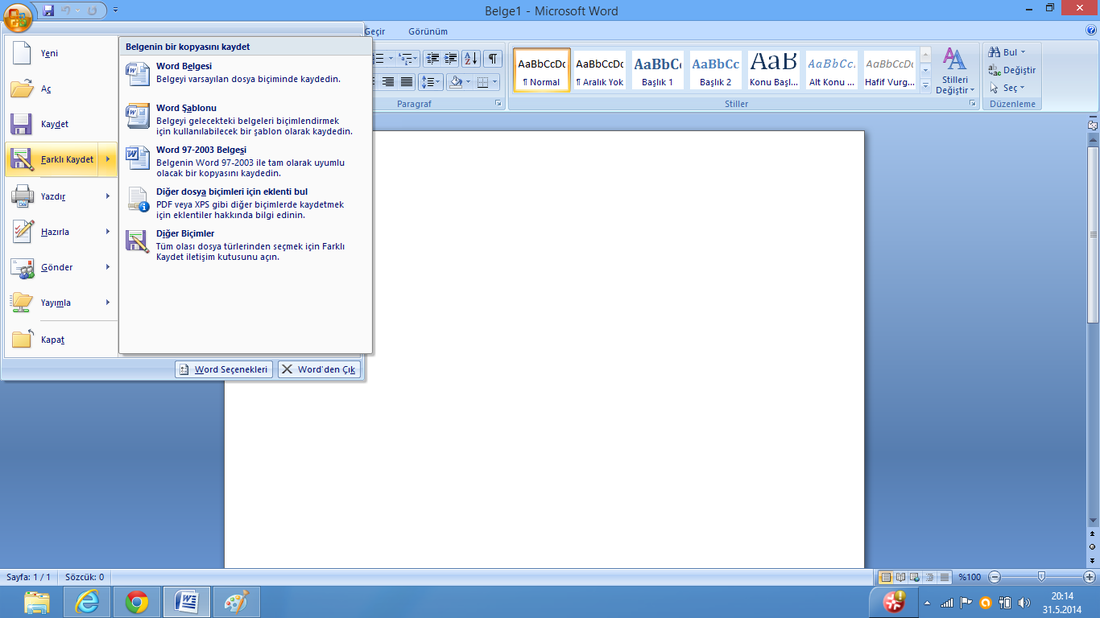1100x618 pixels.
Task: Click the Yayımla folder icon
Action: coord(22,302)
